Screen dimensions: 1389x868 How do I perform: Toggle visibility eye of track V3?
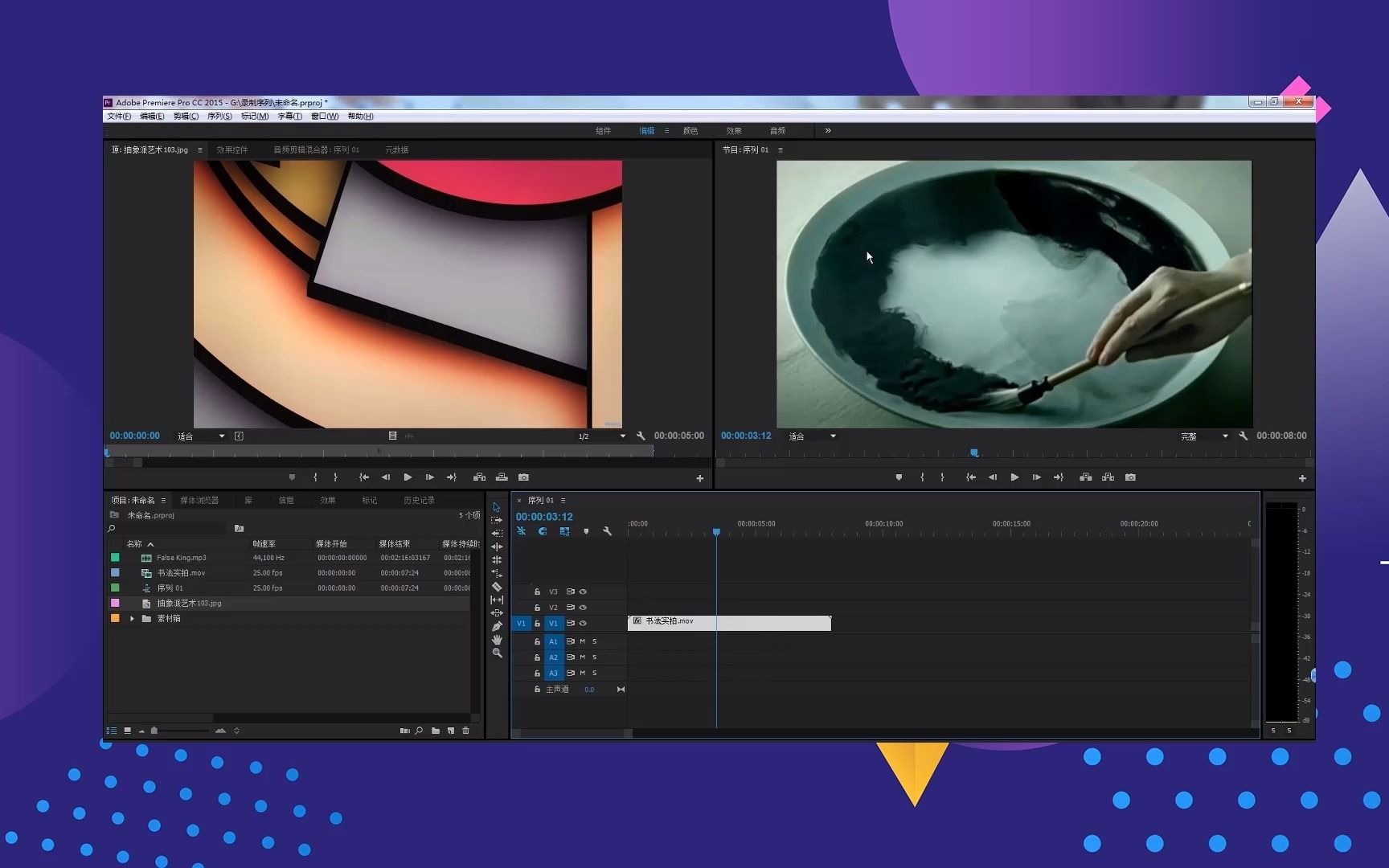pyautogui.click(x=583, y=592)
